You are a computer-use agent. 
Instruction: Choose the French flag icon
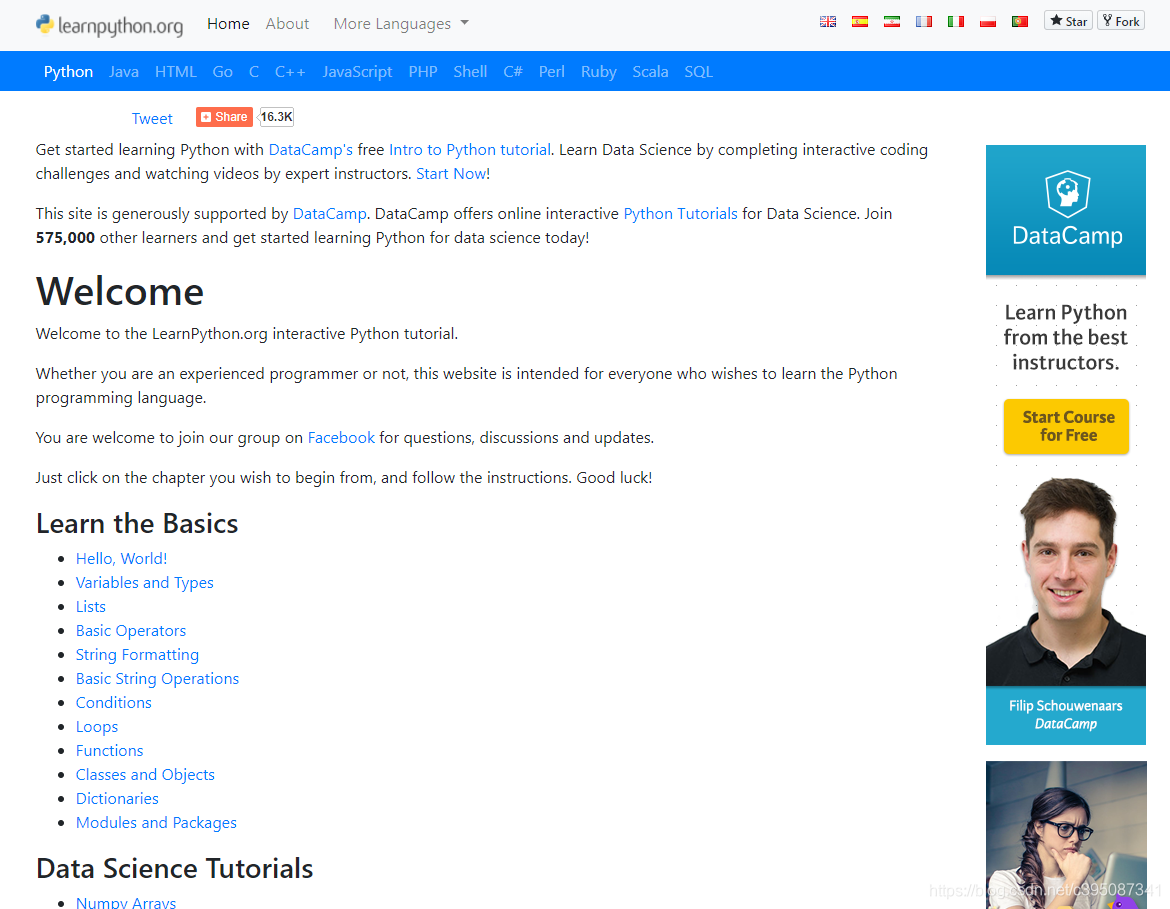coord(924,22)
